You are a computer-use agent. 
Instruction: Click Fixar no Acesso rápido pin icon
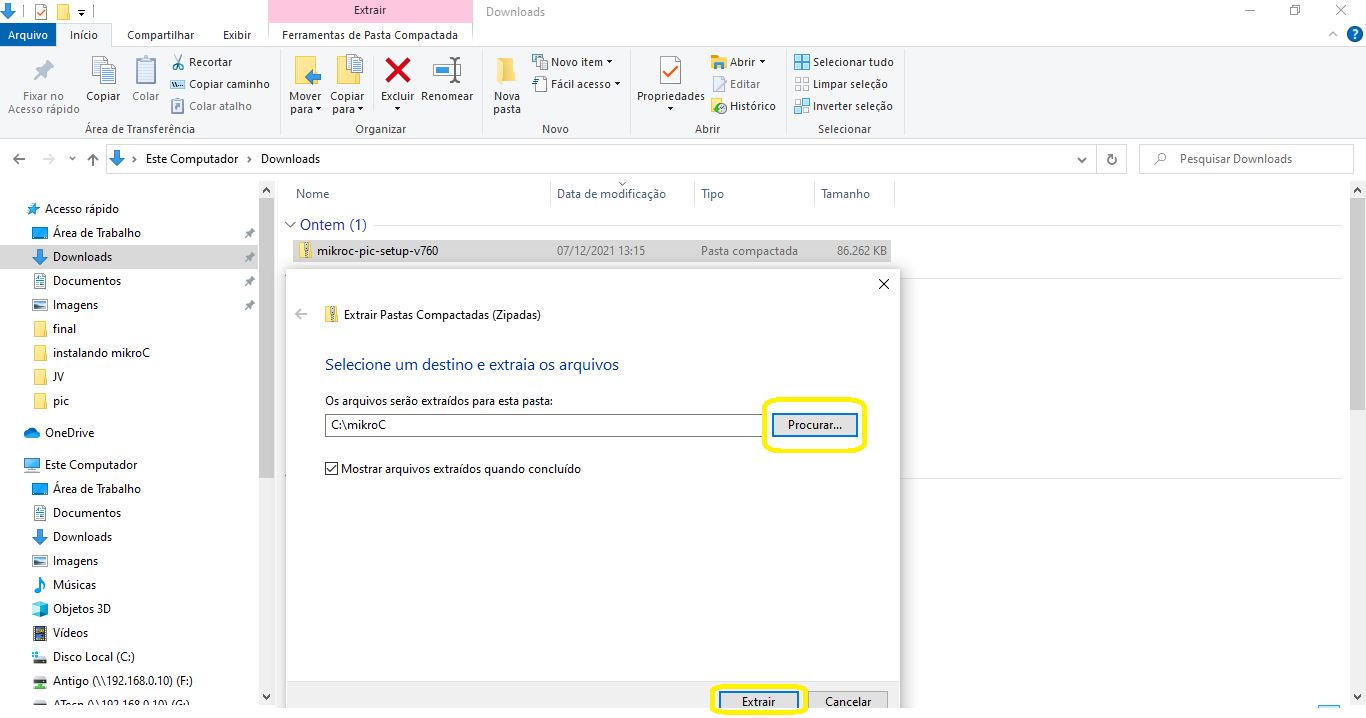[44, 72]
